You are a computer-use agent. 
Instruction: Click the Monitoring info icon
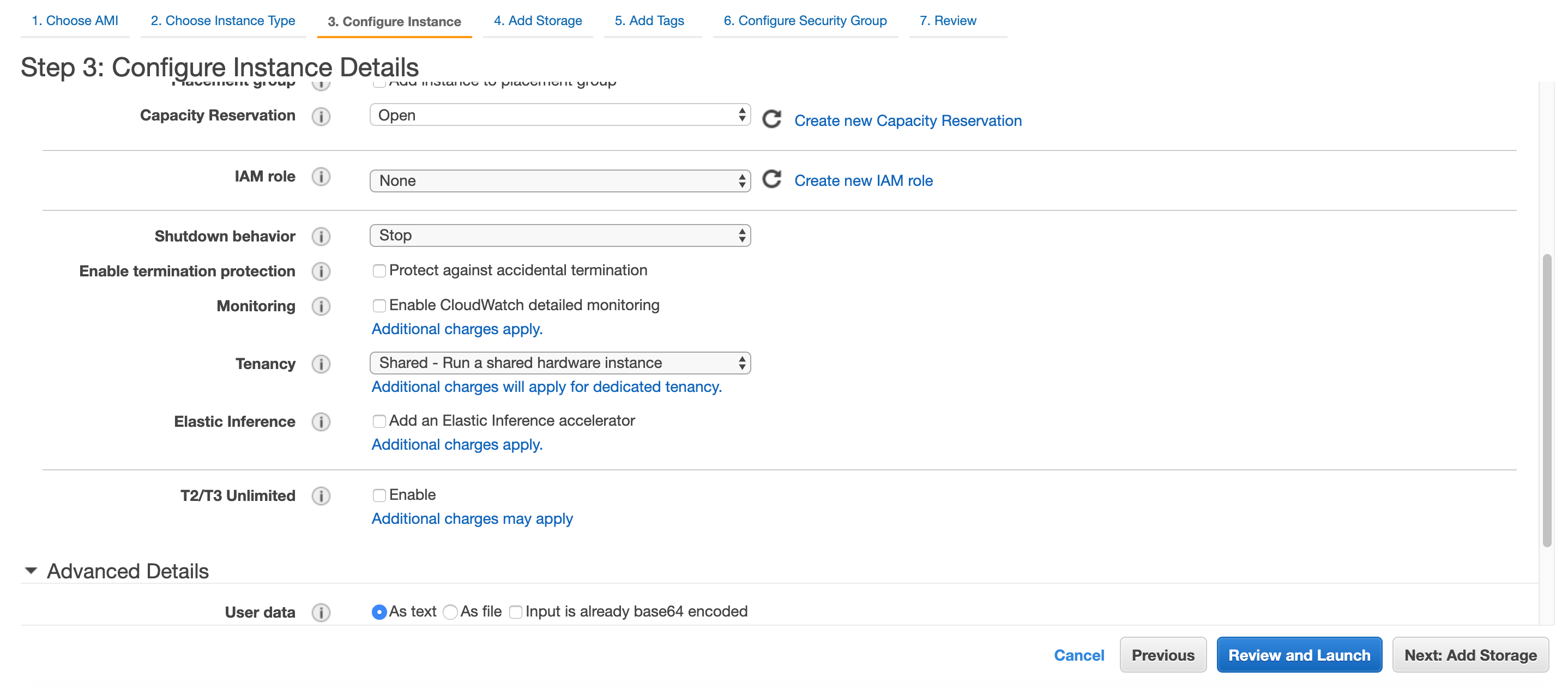click(321, 306)
